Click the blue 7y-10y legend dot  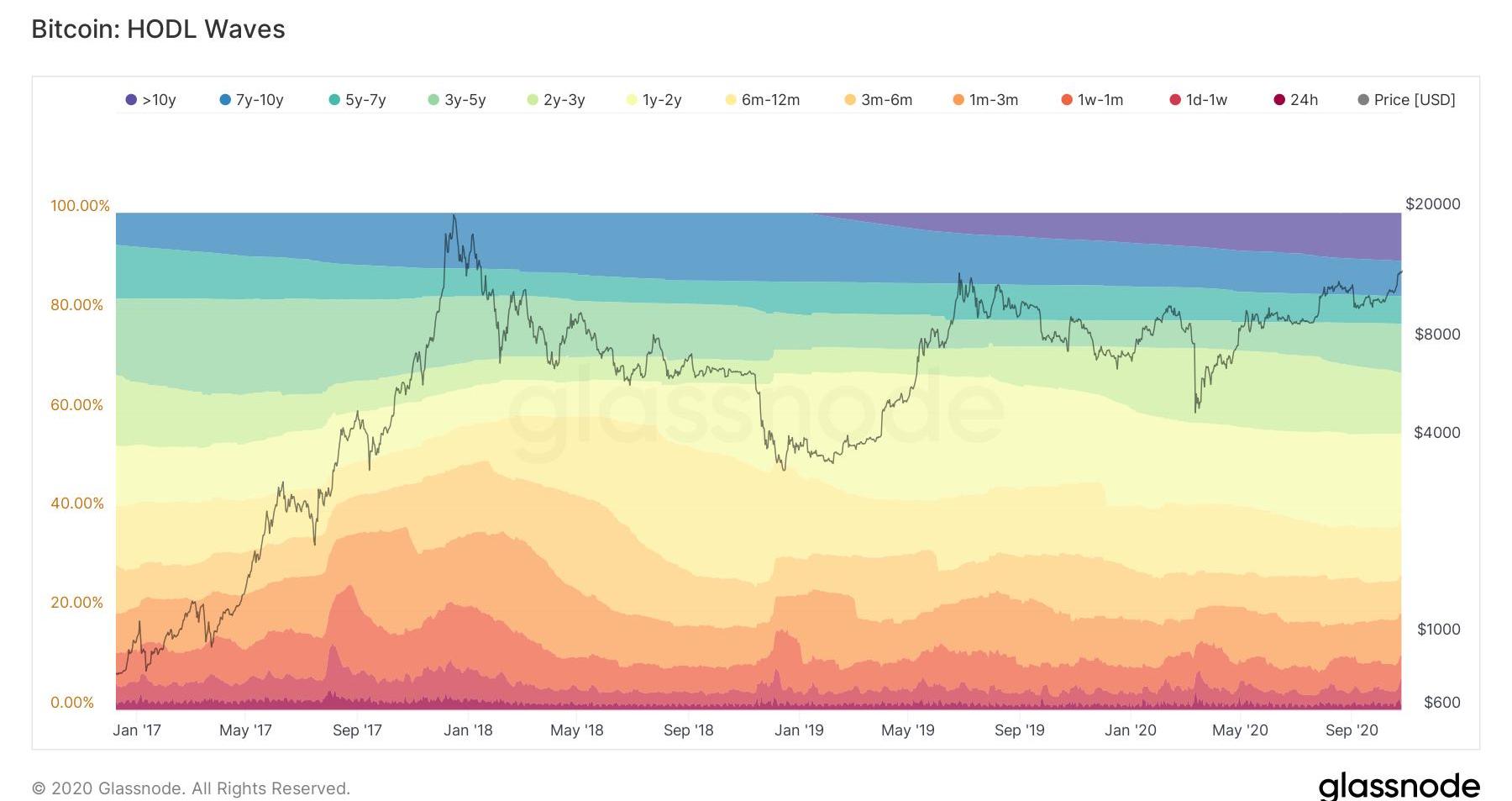(225, 100)
